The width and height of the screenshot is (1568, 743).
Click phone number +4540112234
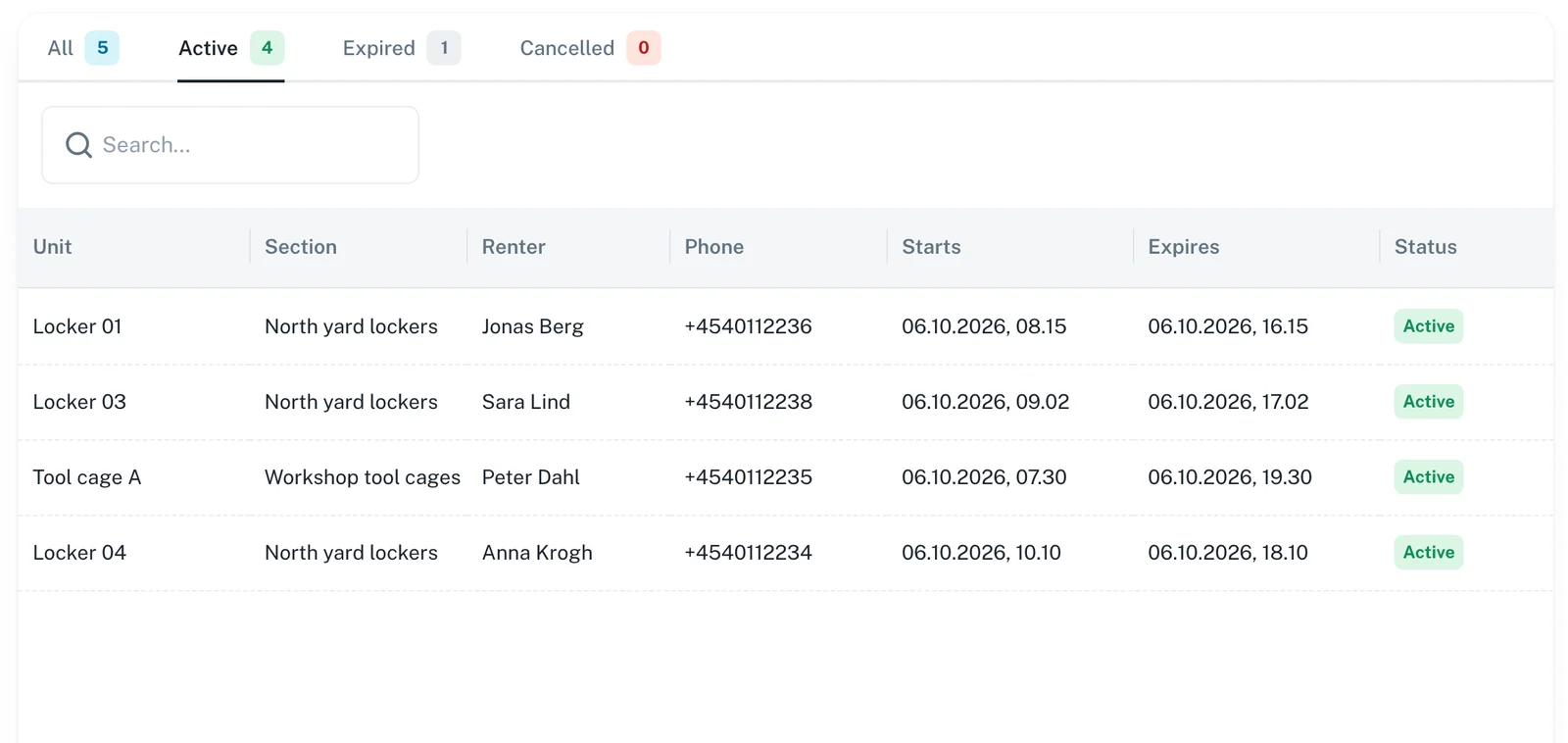(x=748, y=553)
